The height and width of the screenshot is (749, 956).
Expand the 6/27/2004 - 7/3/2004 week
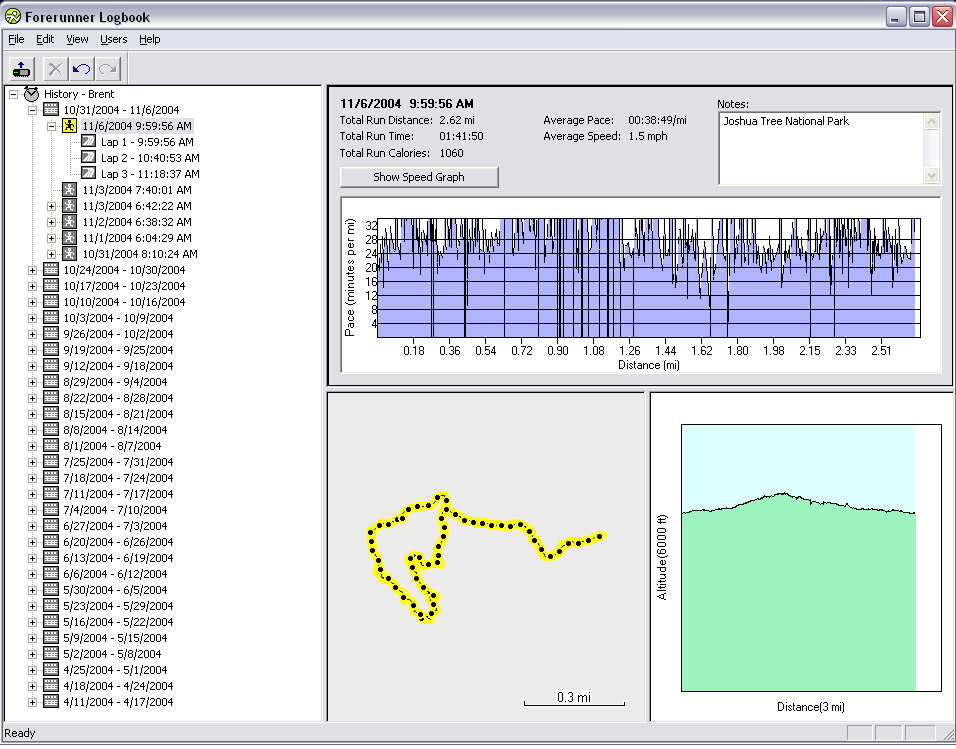[x=32, y=526]
